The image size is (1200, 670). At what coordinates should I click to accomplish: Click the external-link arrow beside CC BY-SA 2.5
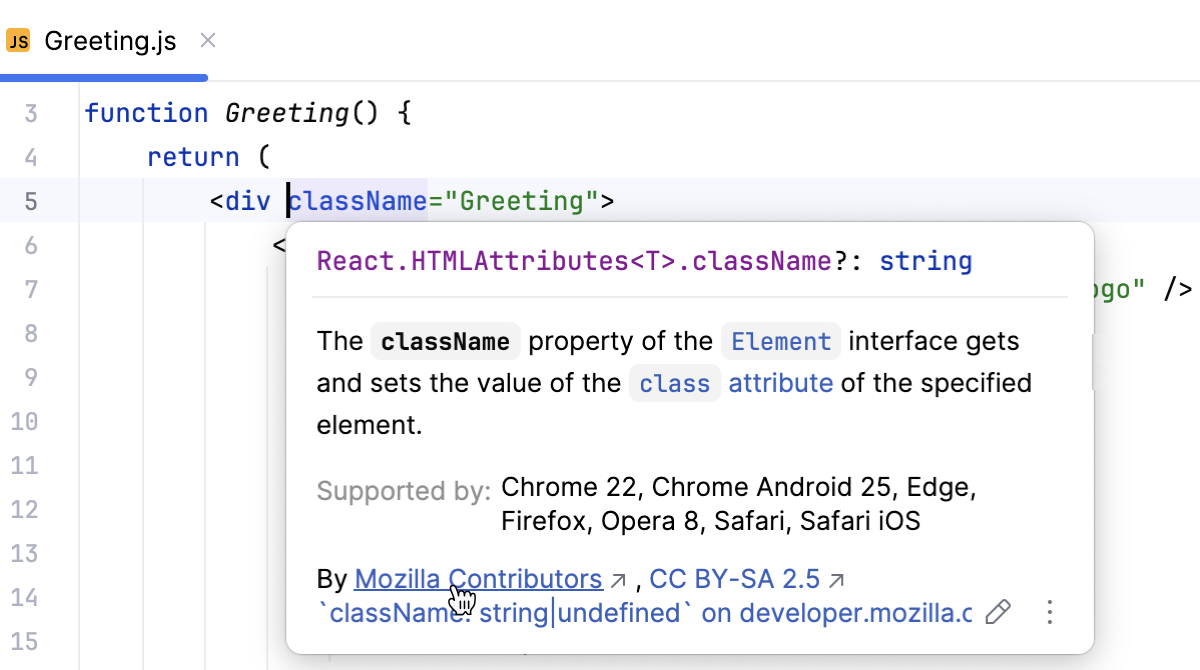[837, 578]
